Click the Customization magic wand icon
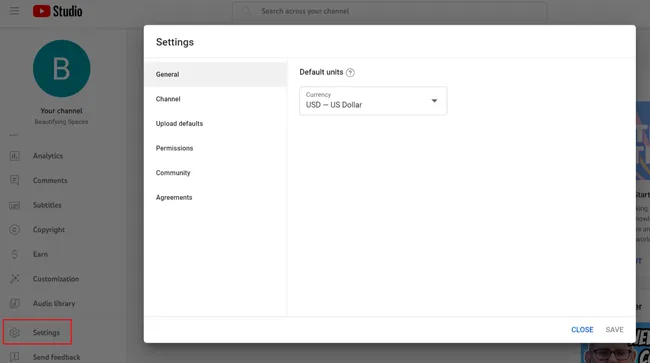 click(15, 279)
